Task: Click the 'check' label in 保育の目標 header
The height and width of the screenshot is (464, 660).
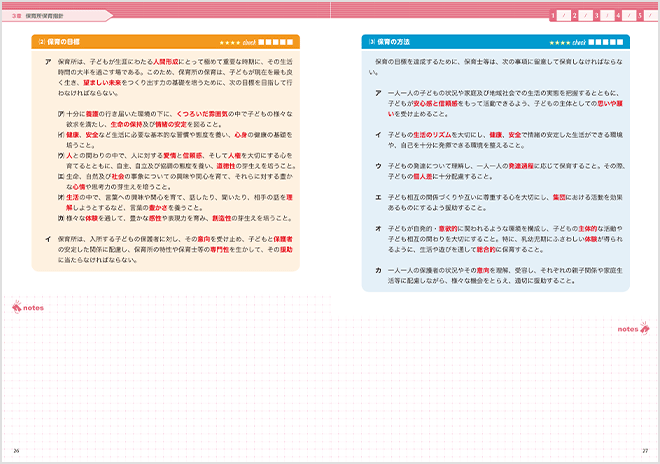Action: coord(249,43)
